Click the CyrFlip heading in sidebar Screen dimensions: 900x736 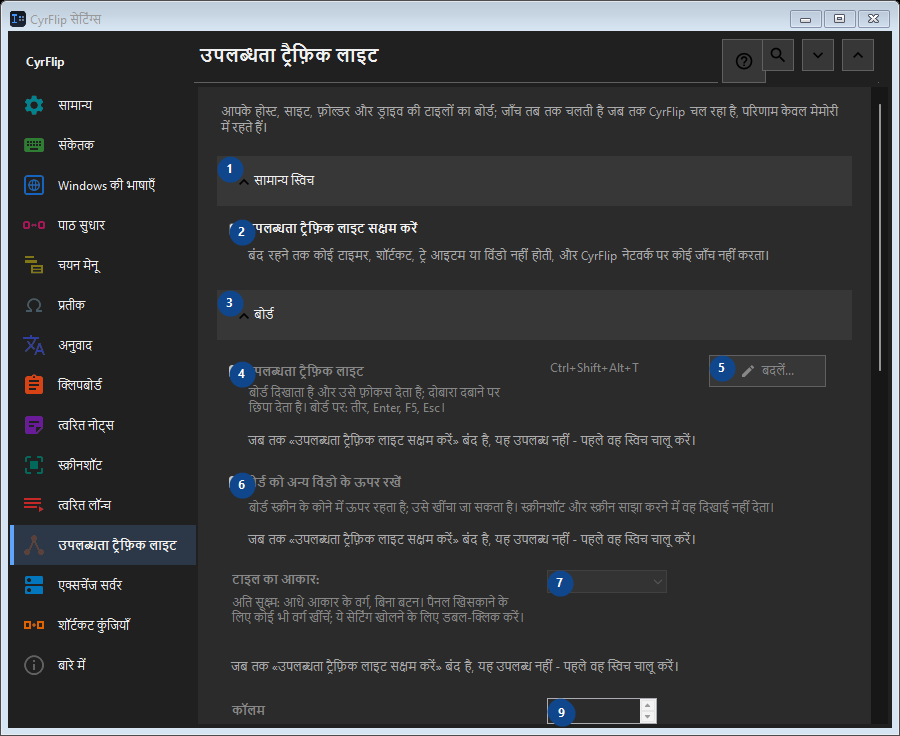pos(45,62)
